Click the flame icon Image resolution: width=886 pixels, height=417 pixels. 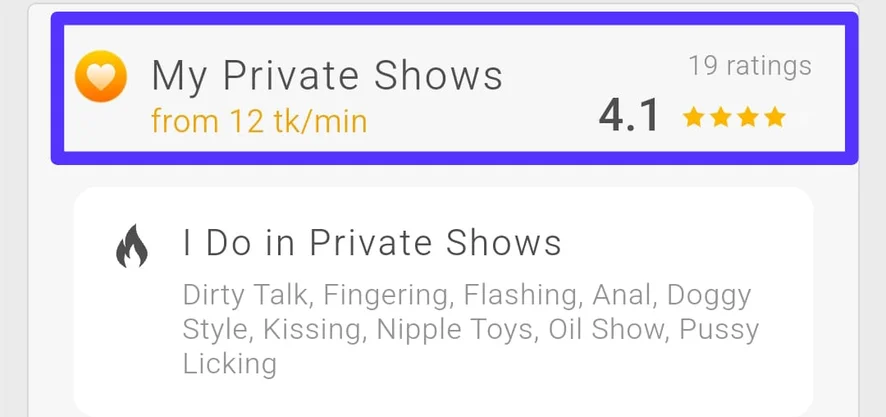point(132,246)
